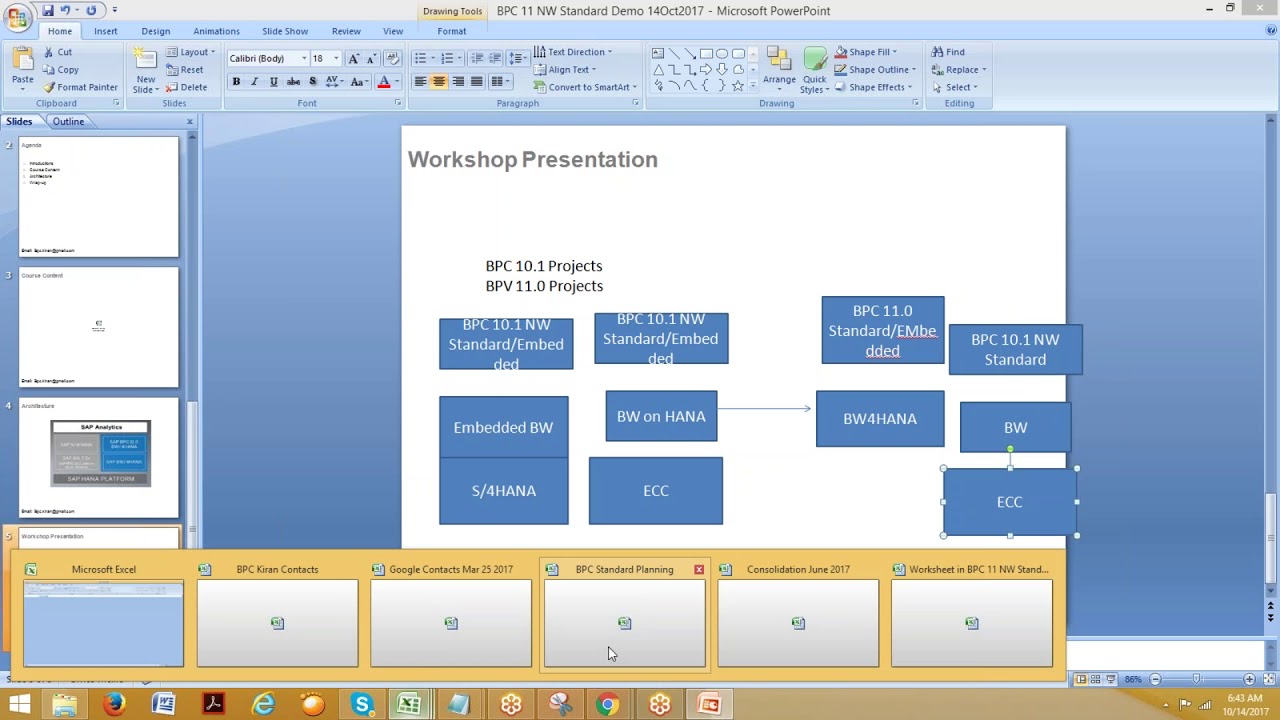
Task: Click the zoom slider handle
Action: pyautogui.click(x=1197, y=680)
